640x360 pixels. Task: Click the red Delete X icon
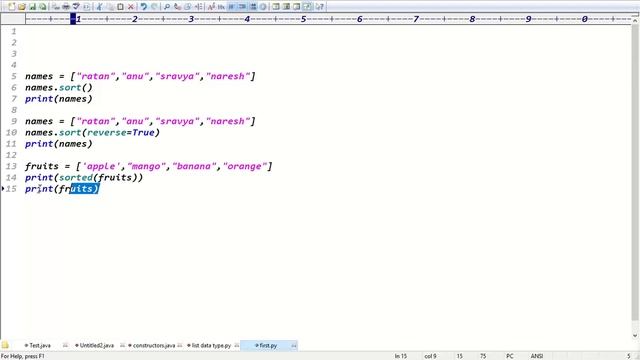point(131,7)
